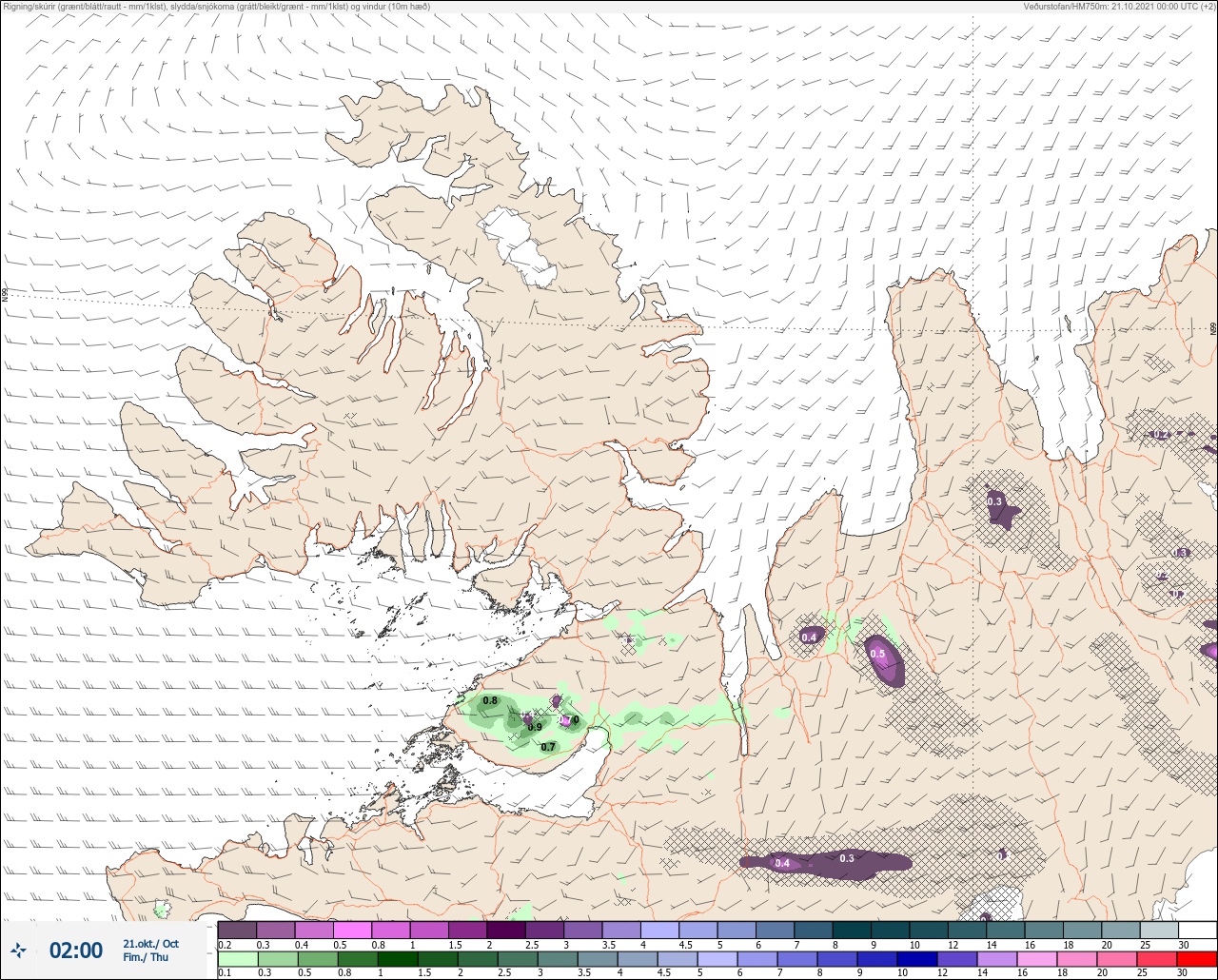Click the 0.3 value on the southern purple band

tap(847, 858)
